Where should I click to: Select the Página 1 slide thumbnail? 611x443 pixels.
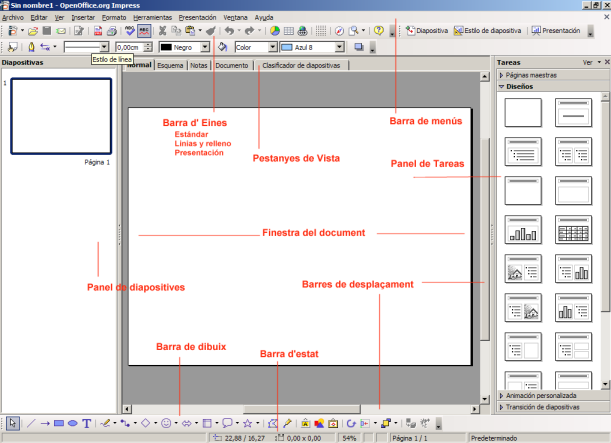tap(61, 116)
